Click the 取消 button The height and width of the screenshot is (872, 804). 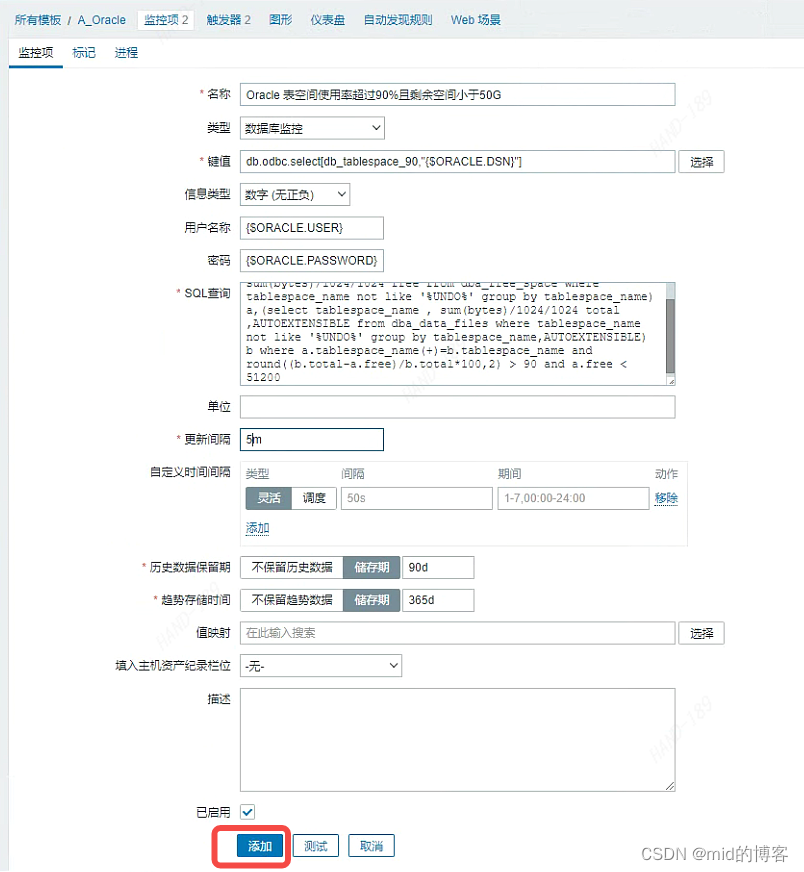371,846
